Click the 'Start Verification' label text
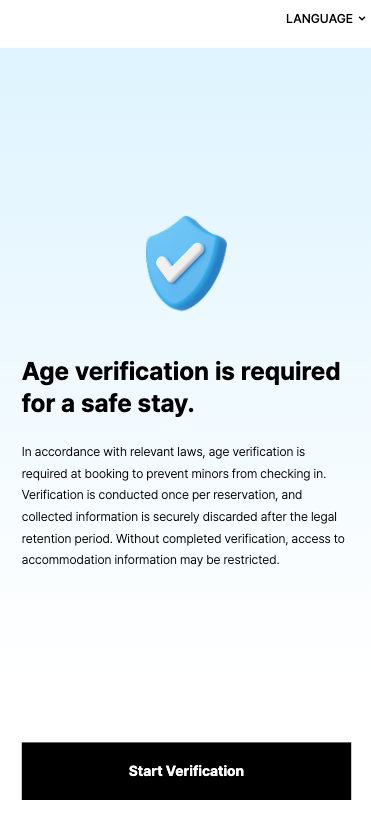Screen dimensions: 371x817 click(186, 771)
